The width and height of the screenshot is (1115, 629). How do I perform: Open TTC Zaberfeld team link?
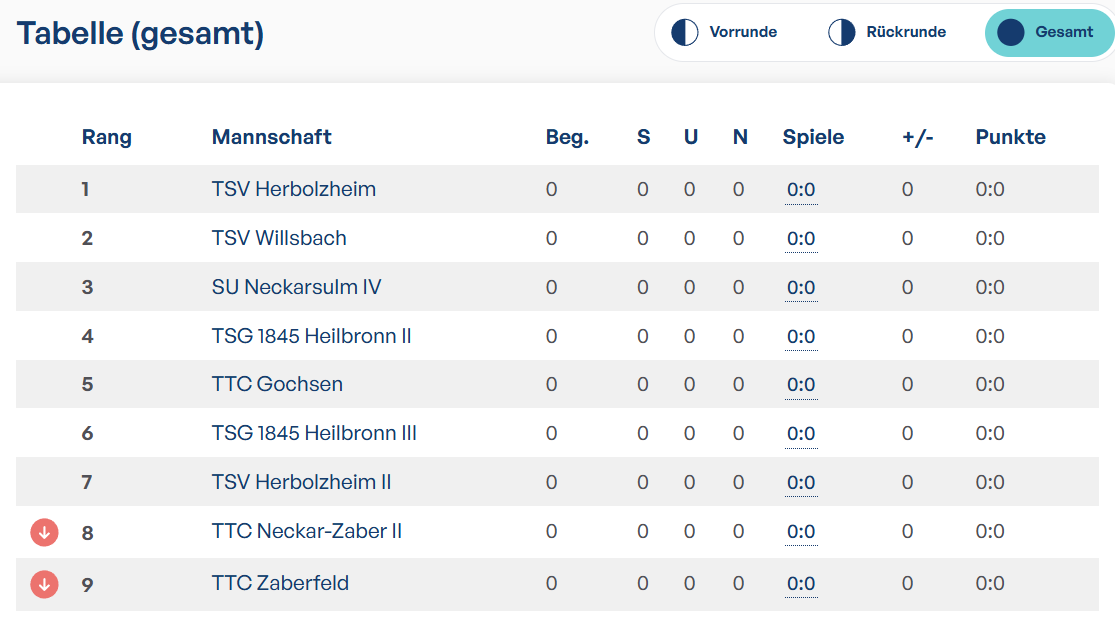click(280, 583)
